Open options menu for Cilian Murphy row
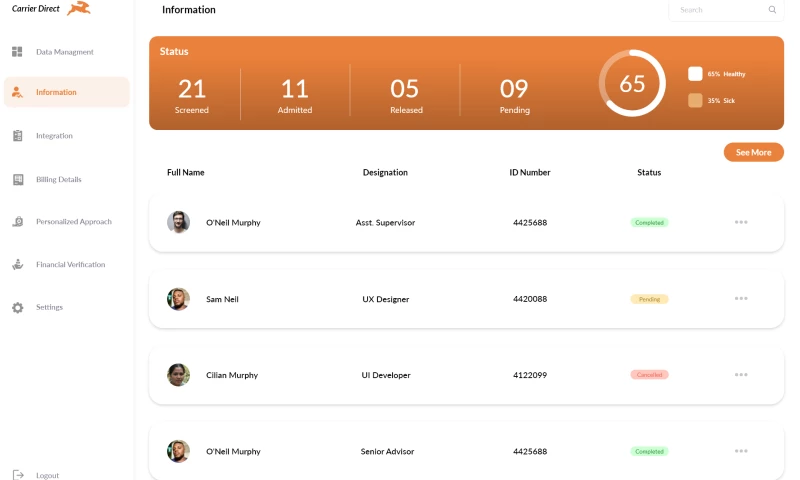Image resolution: width=800 pixels, height=480 pixels. pos(741,375)
